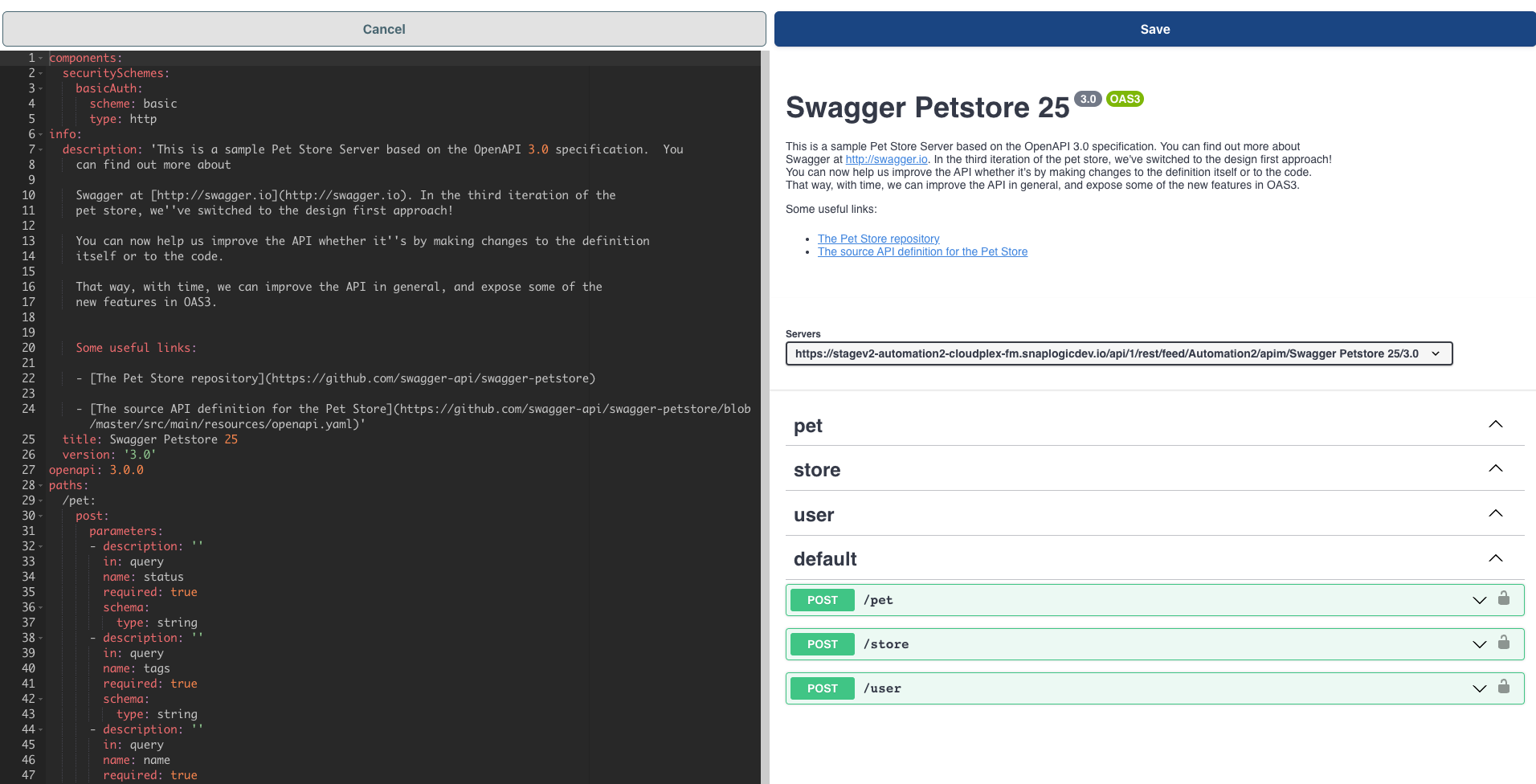
Task: Click the 'parameters:' editor line
Action: coord(126,531)
